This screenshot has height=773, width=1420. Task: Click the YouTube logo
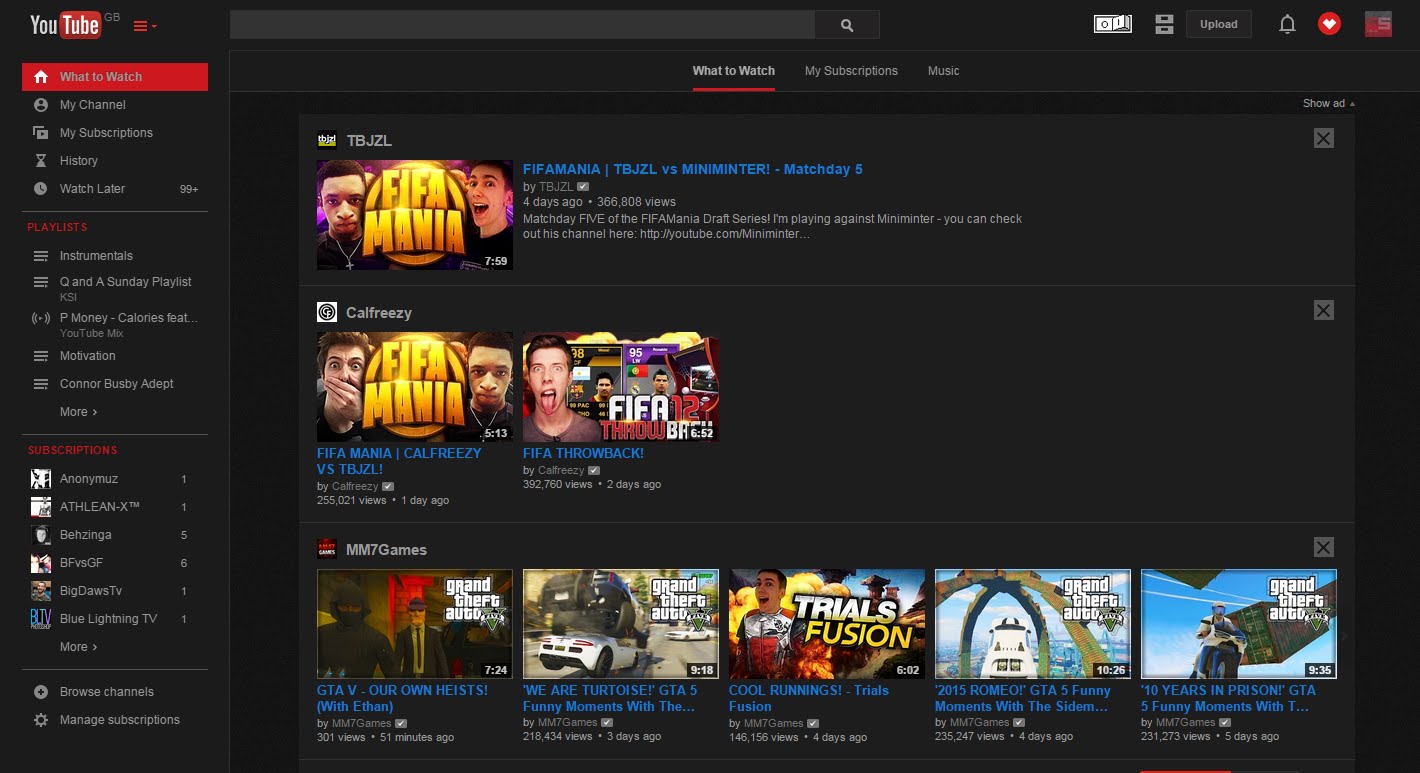[66, 24]
